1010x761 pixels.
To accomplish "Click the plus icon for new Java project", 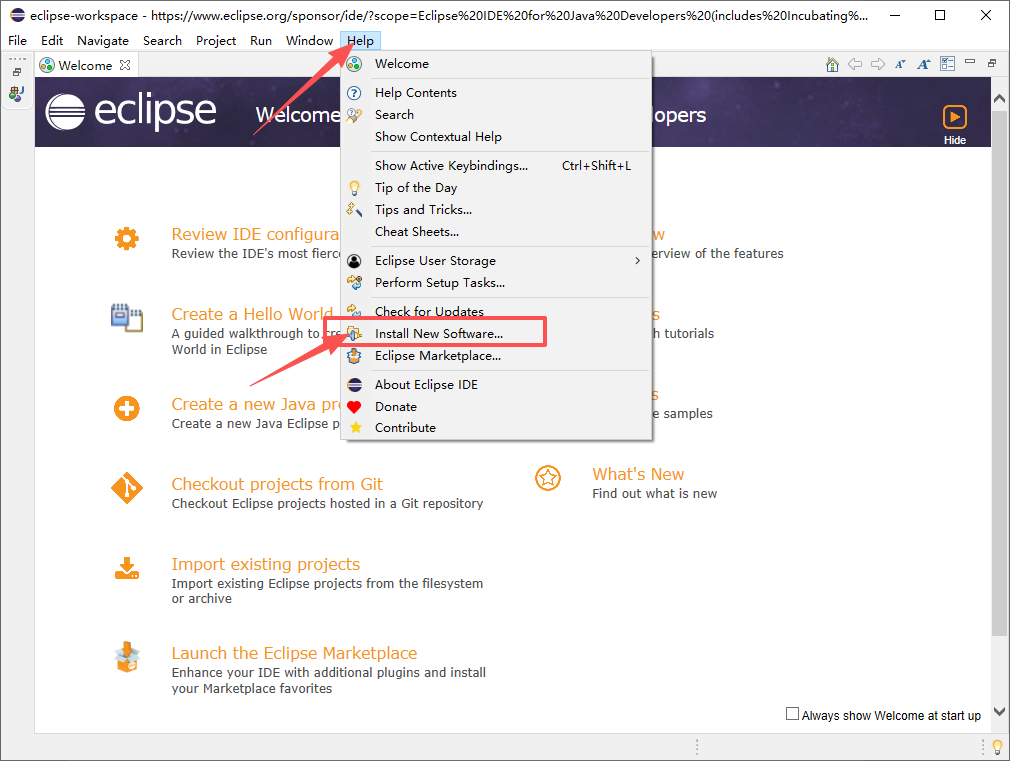I will tap(126, 409).
